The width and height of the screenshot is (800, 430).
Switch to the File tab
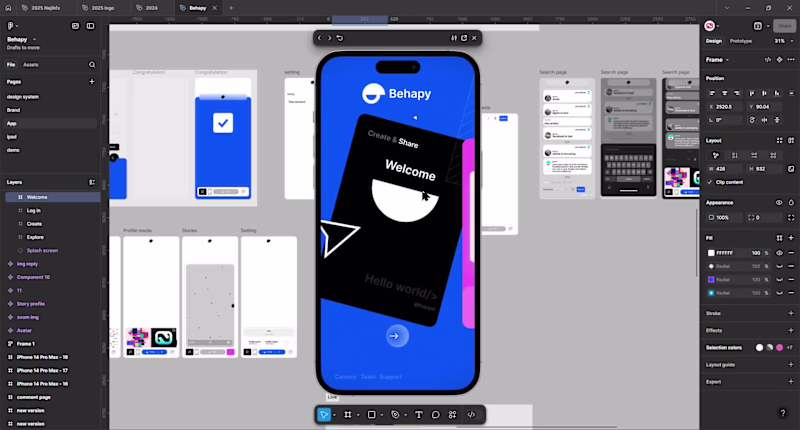[x=11, y=65]
